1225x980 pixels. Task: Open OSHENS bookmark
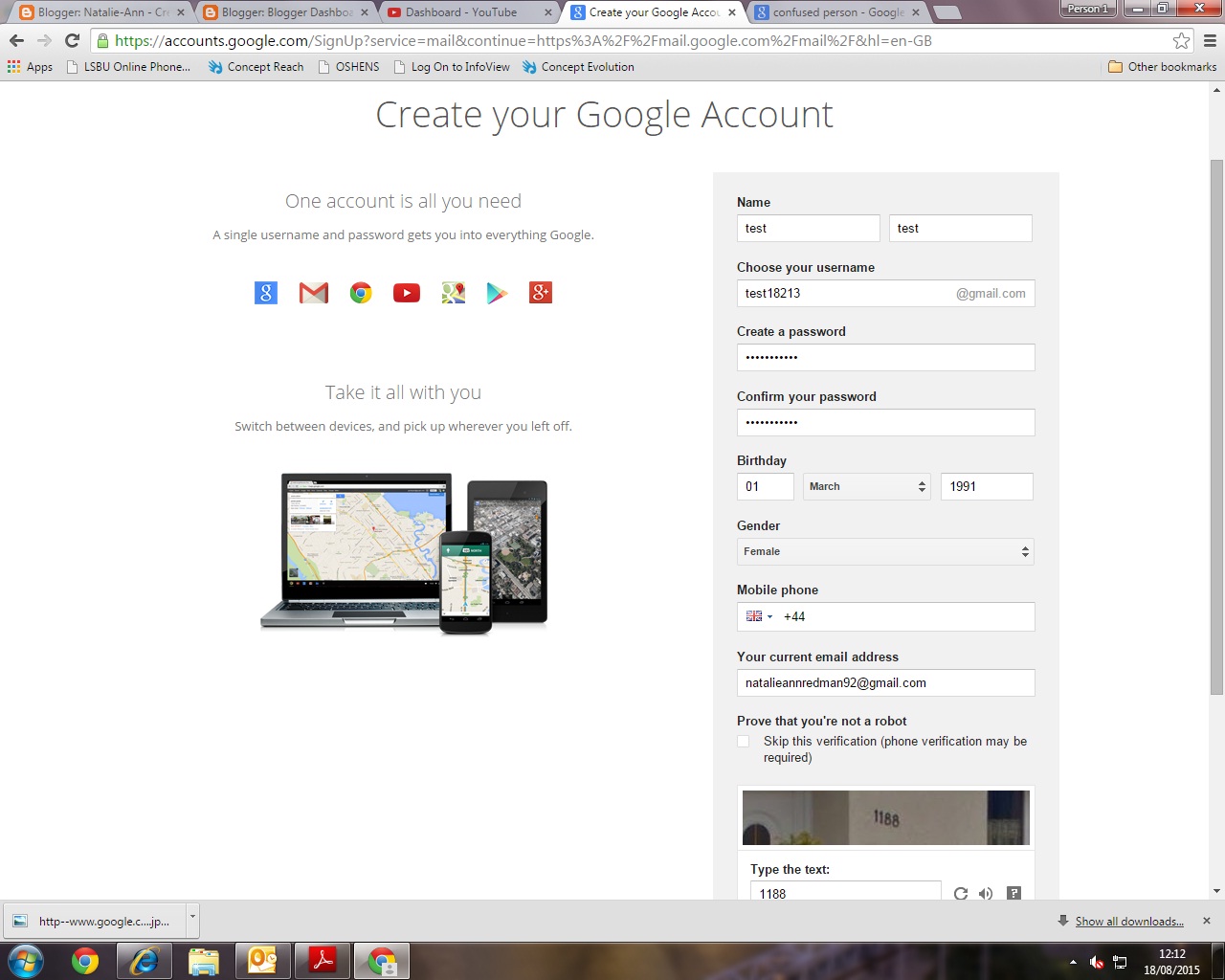coord(348,67)
